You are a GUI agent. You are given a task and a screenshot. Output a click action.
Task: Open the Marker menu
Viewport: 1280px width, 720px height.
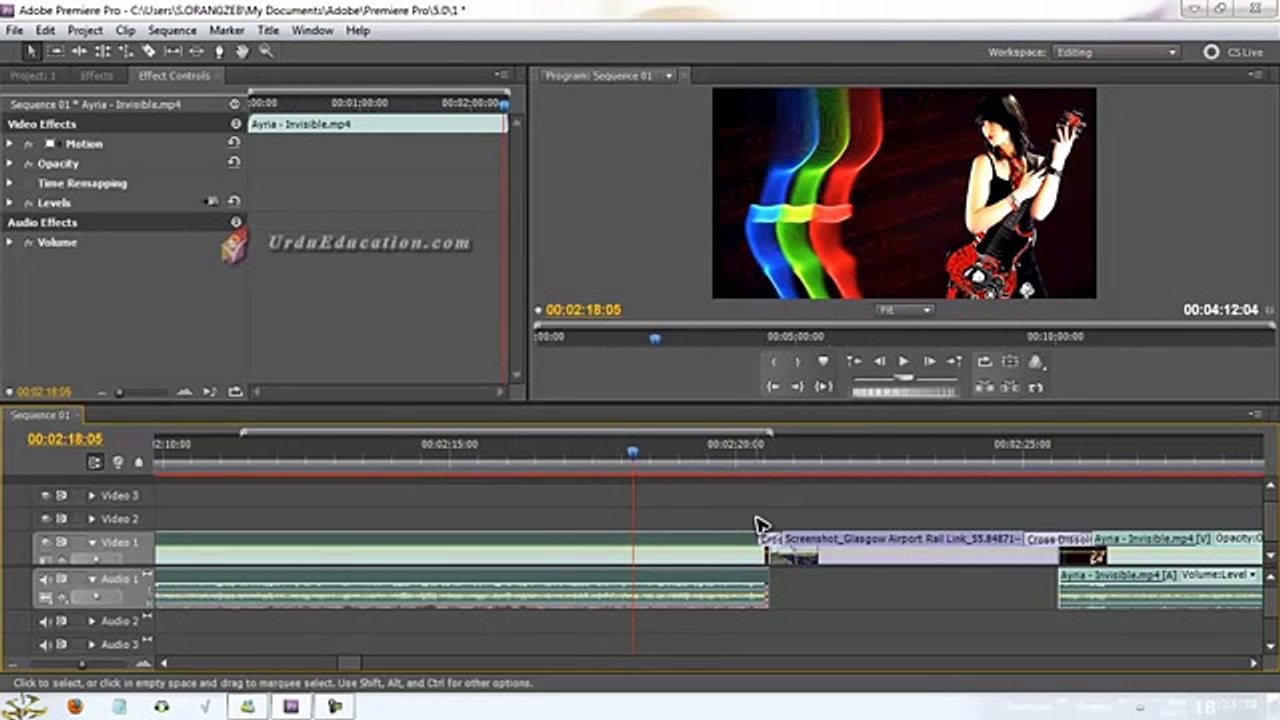click(x=227, y=30)
